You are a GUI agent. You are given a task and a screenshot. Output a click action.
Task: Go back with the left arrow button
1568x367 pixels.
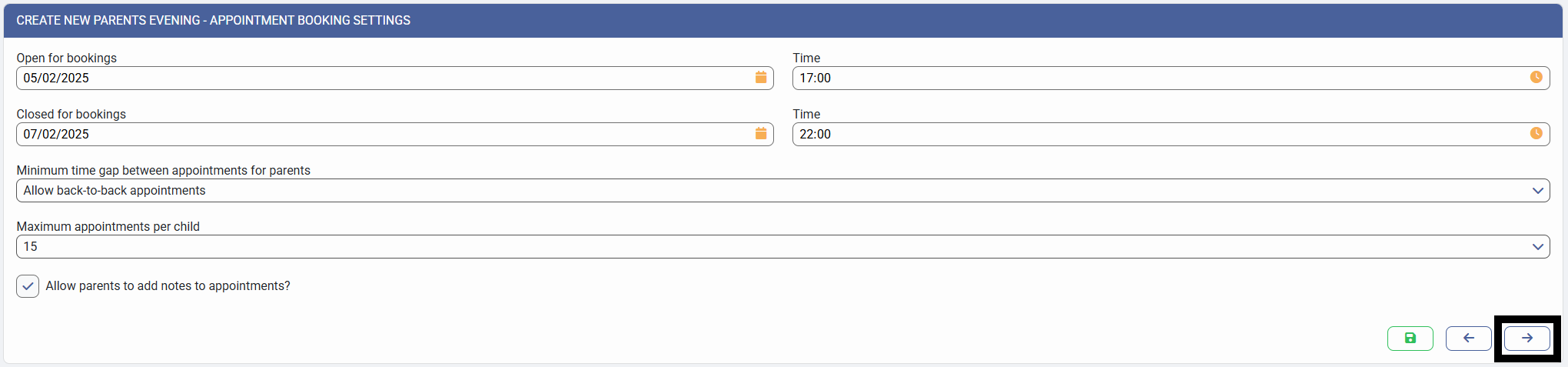1468,338
